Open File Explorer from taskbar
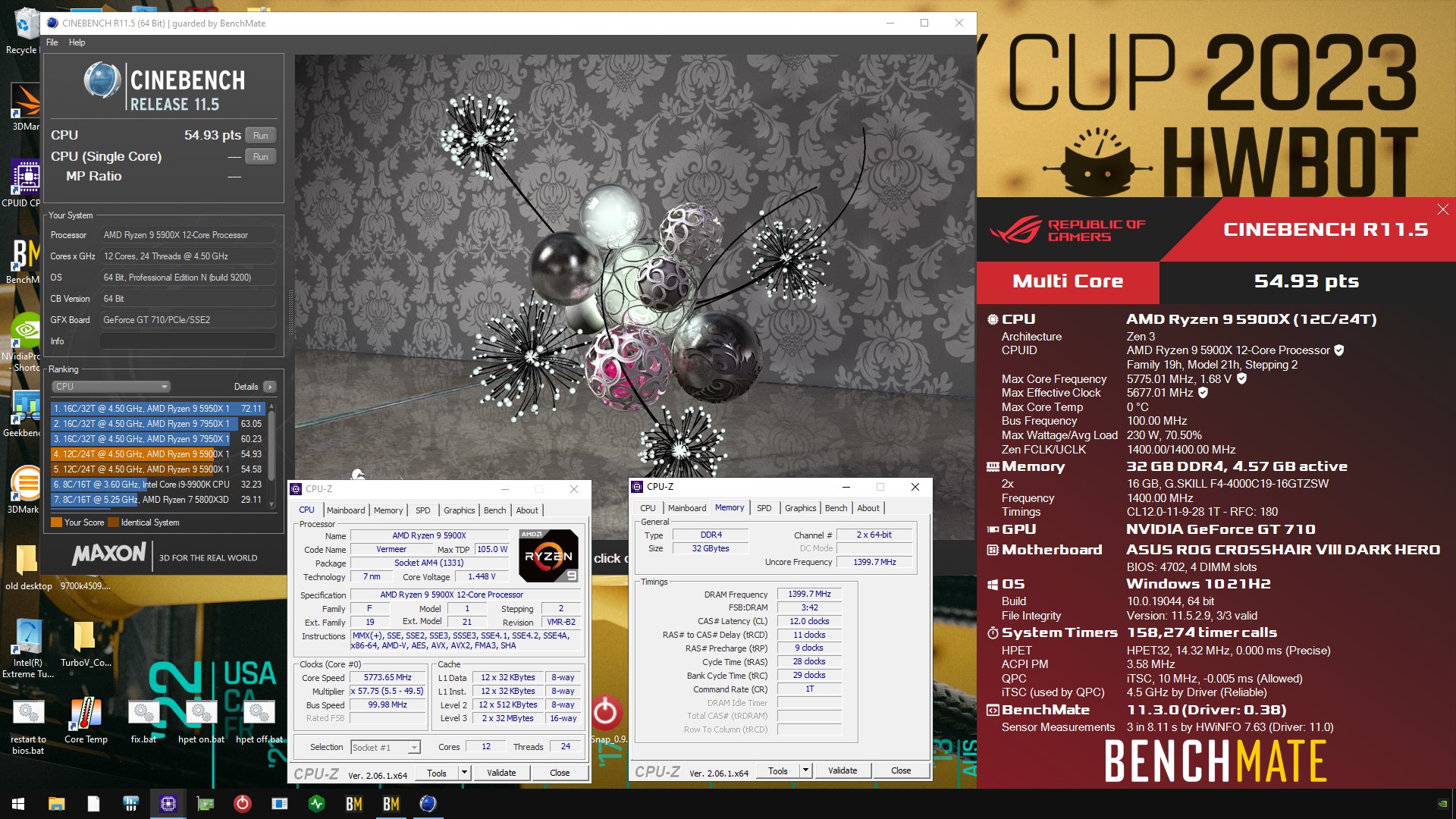1456x819 pixels. (56, 804)
